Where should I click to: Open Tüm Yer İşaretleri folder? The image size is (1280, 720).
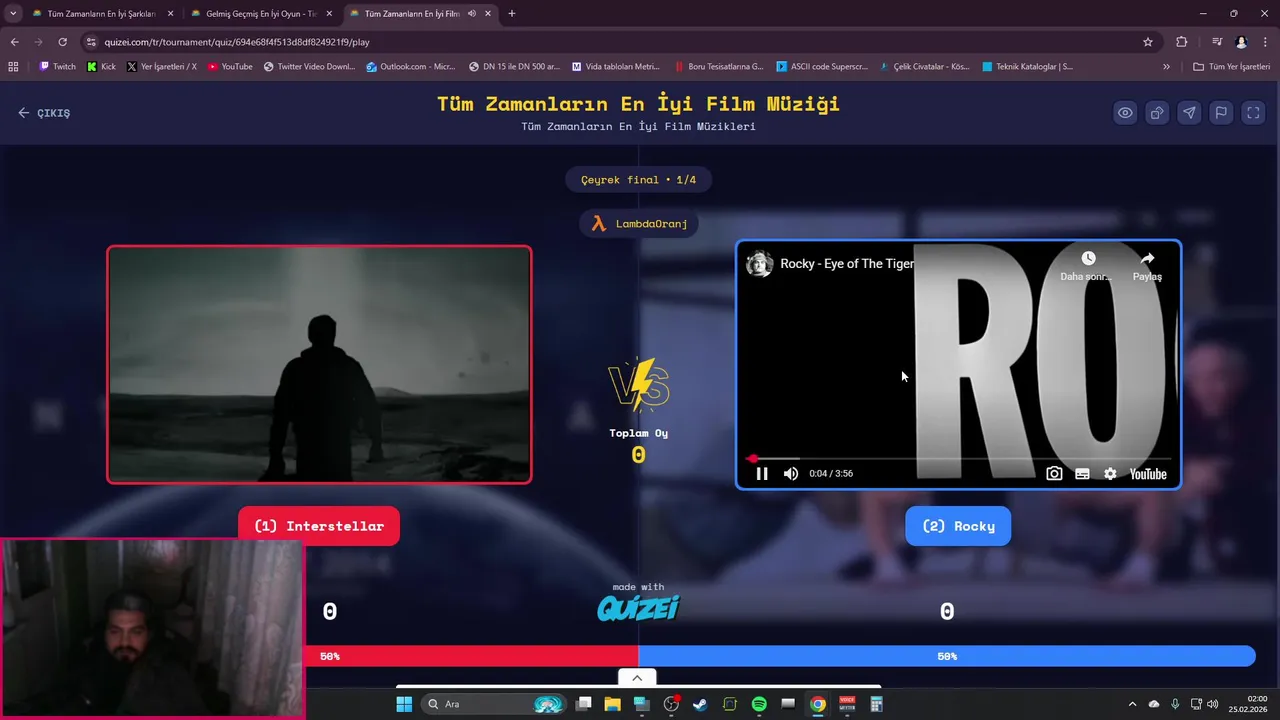(1232, 67)
